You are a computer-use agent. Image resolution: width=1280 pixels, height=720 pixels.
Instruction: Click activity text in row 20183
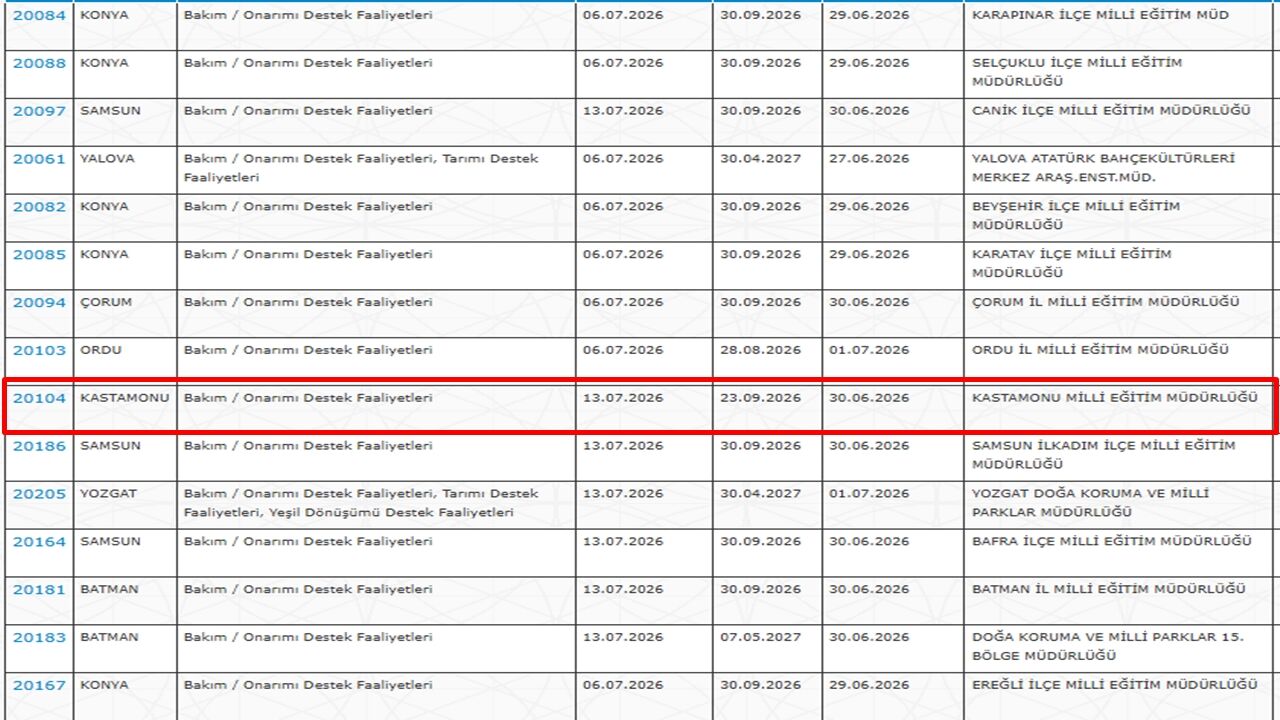[x=308, y=637]
